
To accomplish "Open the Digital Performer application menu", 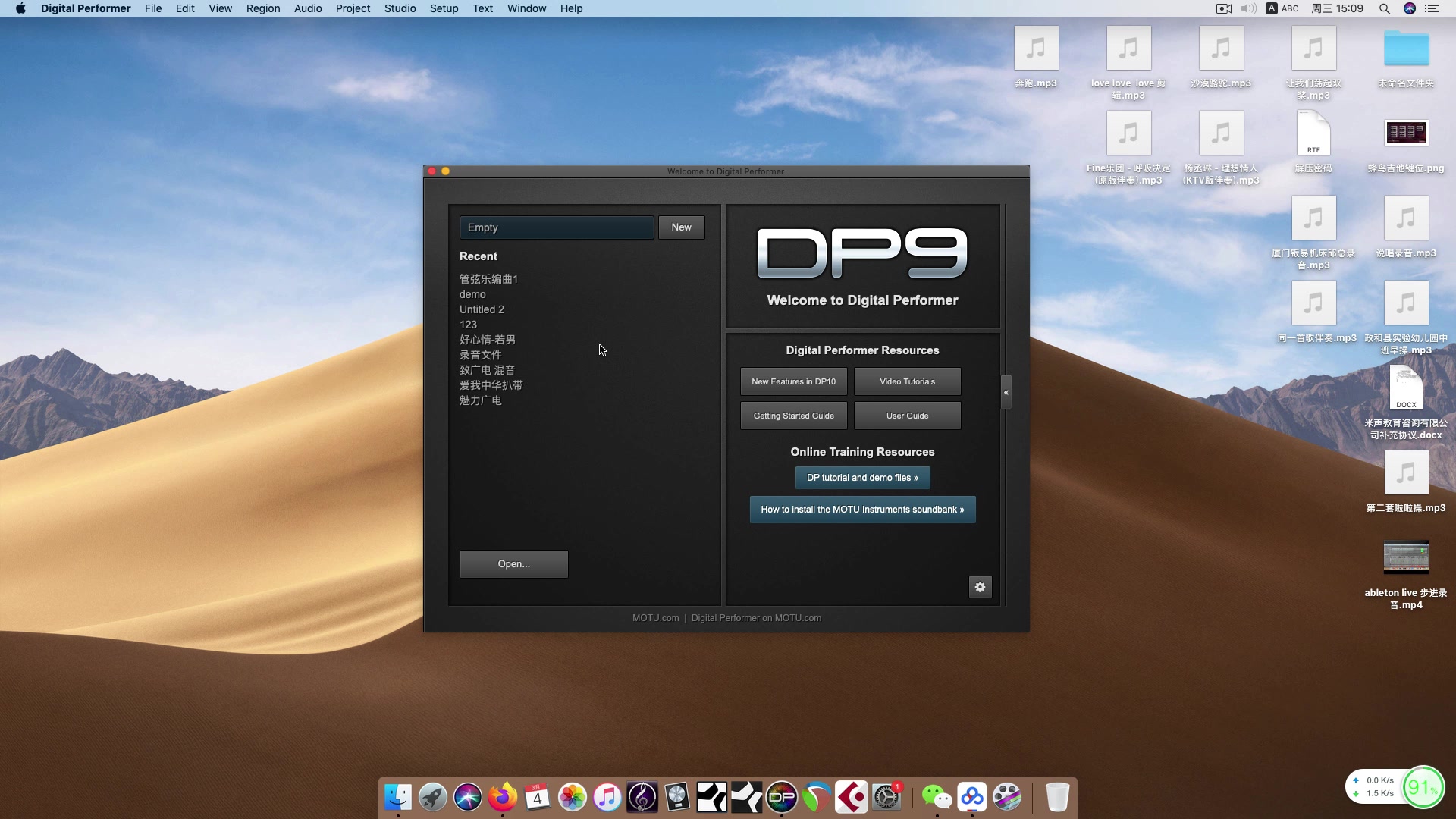I will [x=86, y=8].
